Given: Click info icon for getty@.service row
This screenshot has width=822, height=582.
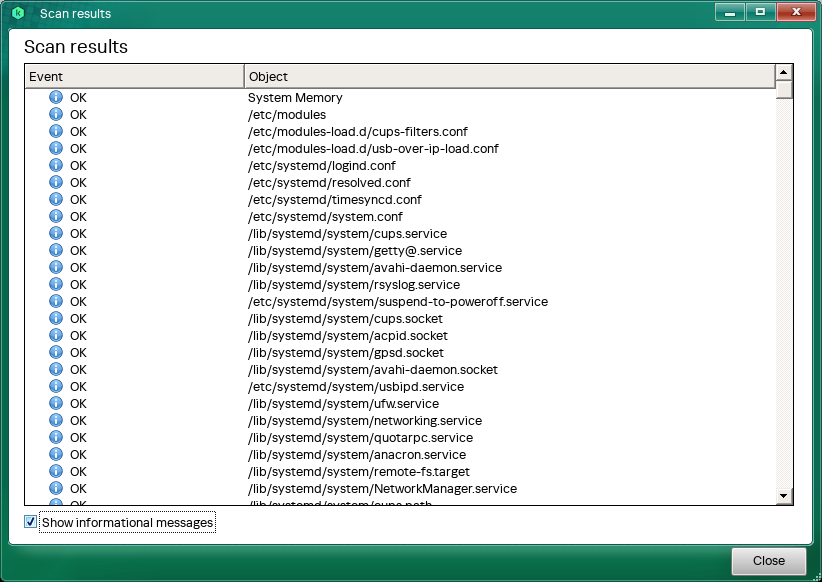Looking at the screenshot, I should pos(56,251).
